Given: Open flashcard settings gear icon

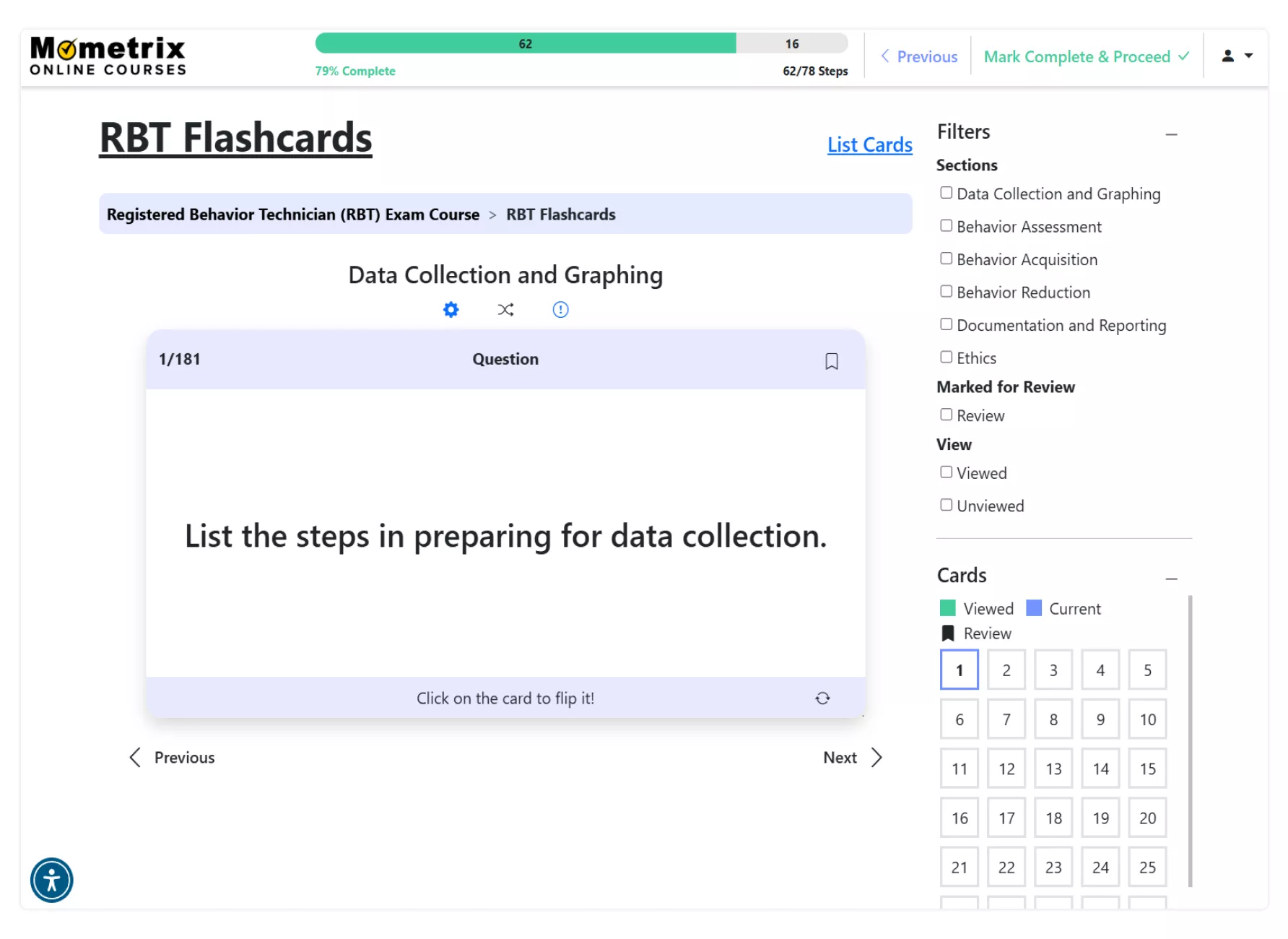Looking at the screenshot, I should coord(451,310).
